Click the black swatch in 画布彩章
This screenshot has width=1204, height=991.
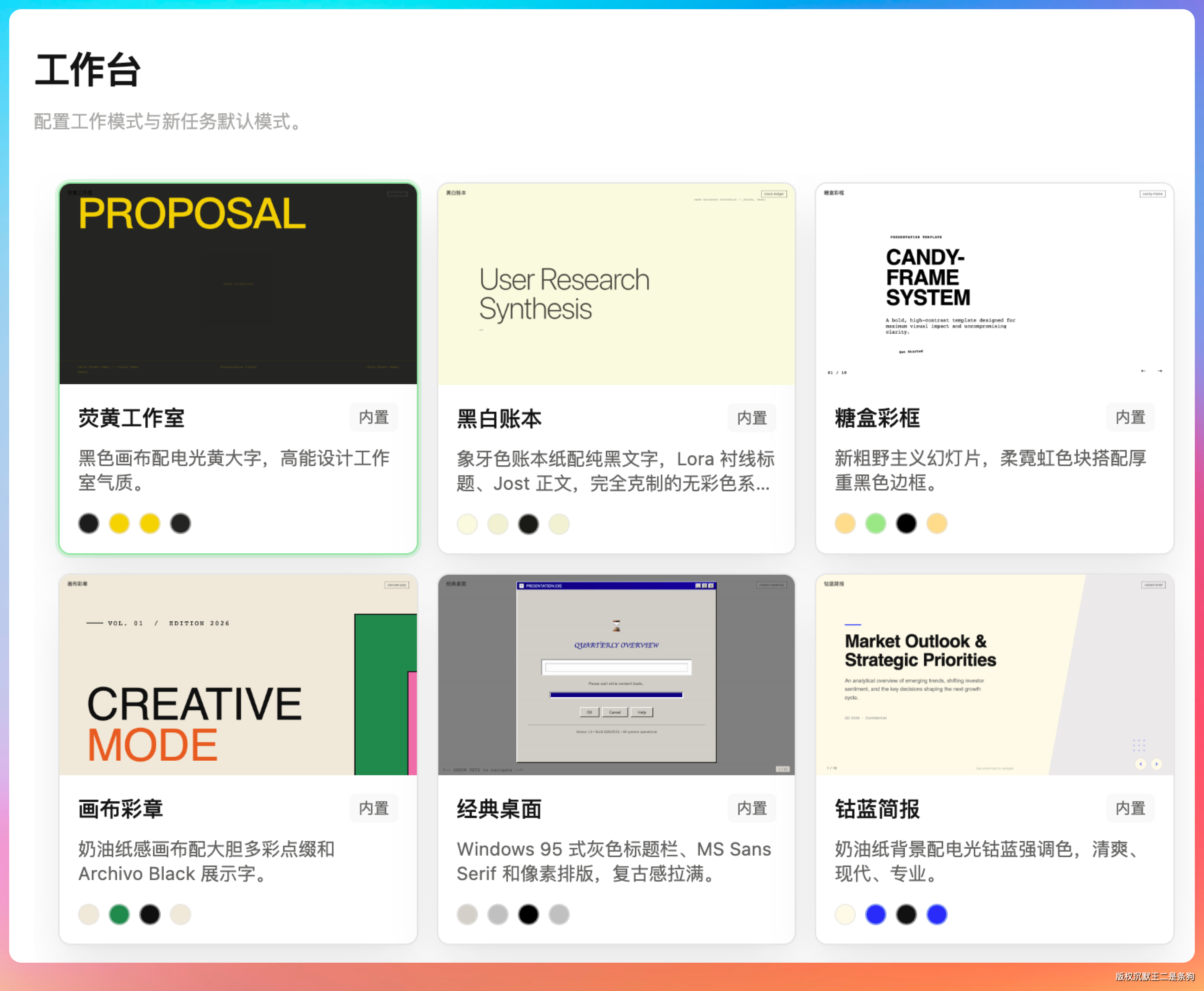[150, 914]
